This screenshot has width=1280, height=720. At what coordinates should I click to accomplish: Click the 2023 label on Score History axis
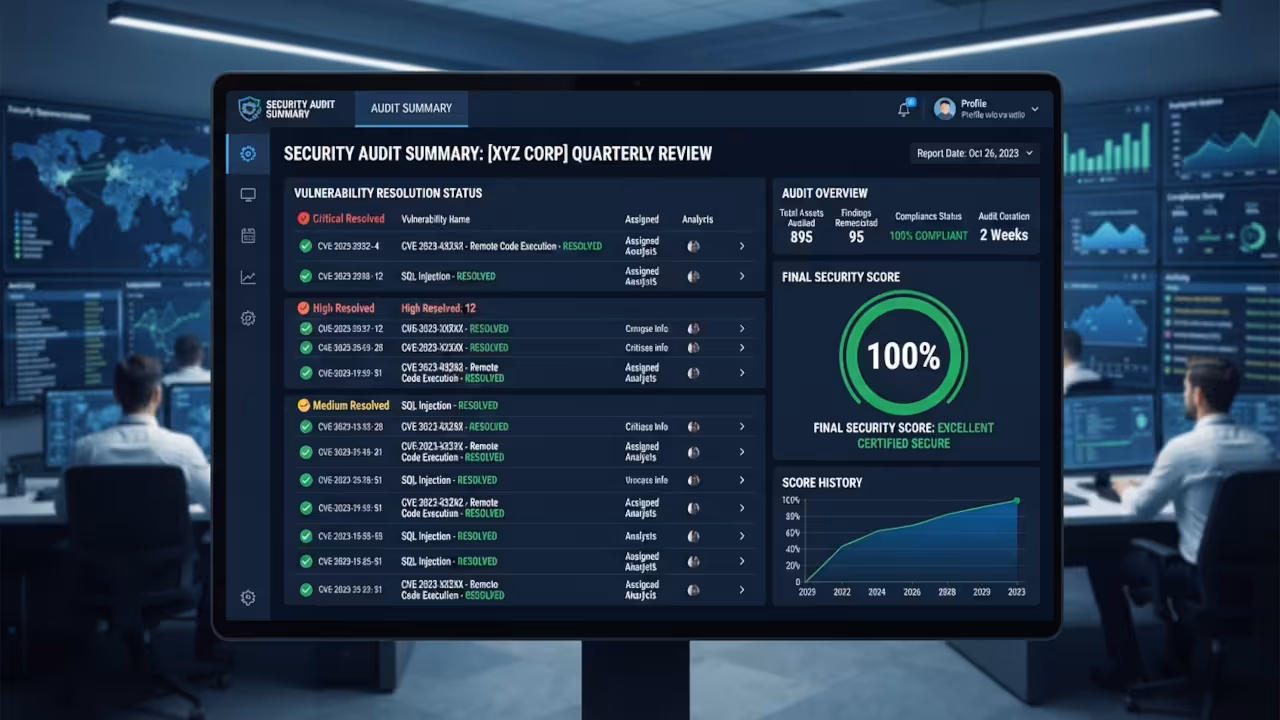[1016, 592]
